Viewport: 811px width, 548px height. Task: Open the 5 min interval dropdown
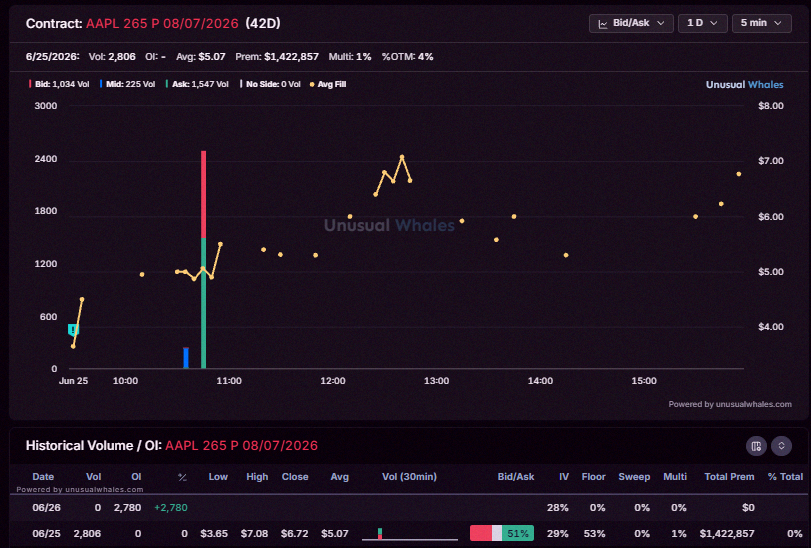click(x=761, y=23)
